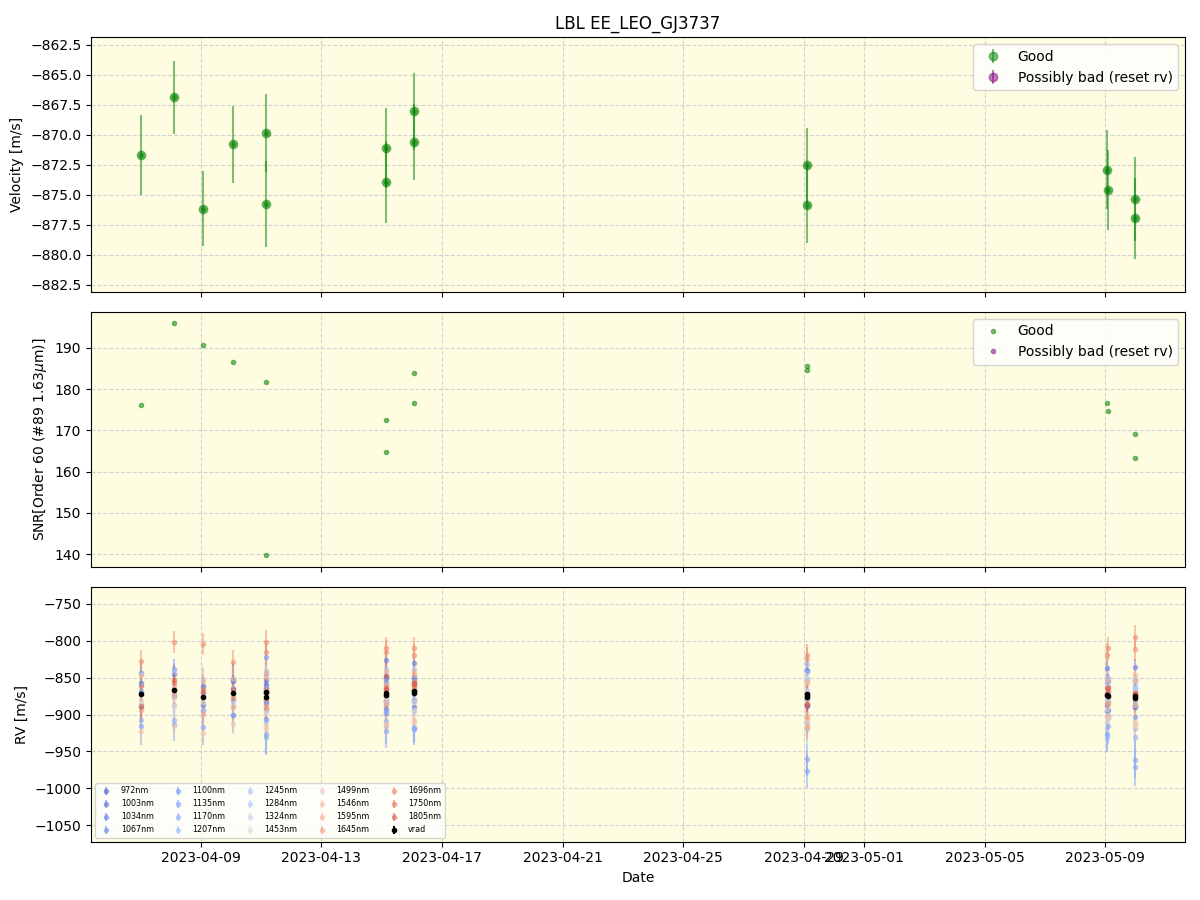
Task: Click the 1067nm legend marker
Action: click(106, 830)
